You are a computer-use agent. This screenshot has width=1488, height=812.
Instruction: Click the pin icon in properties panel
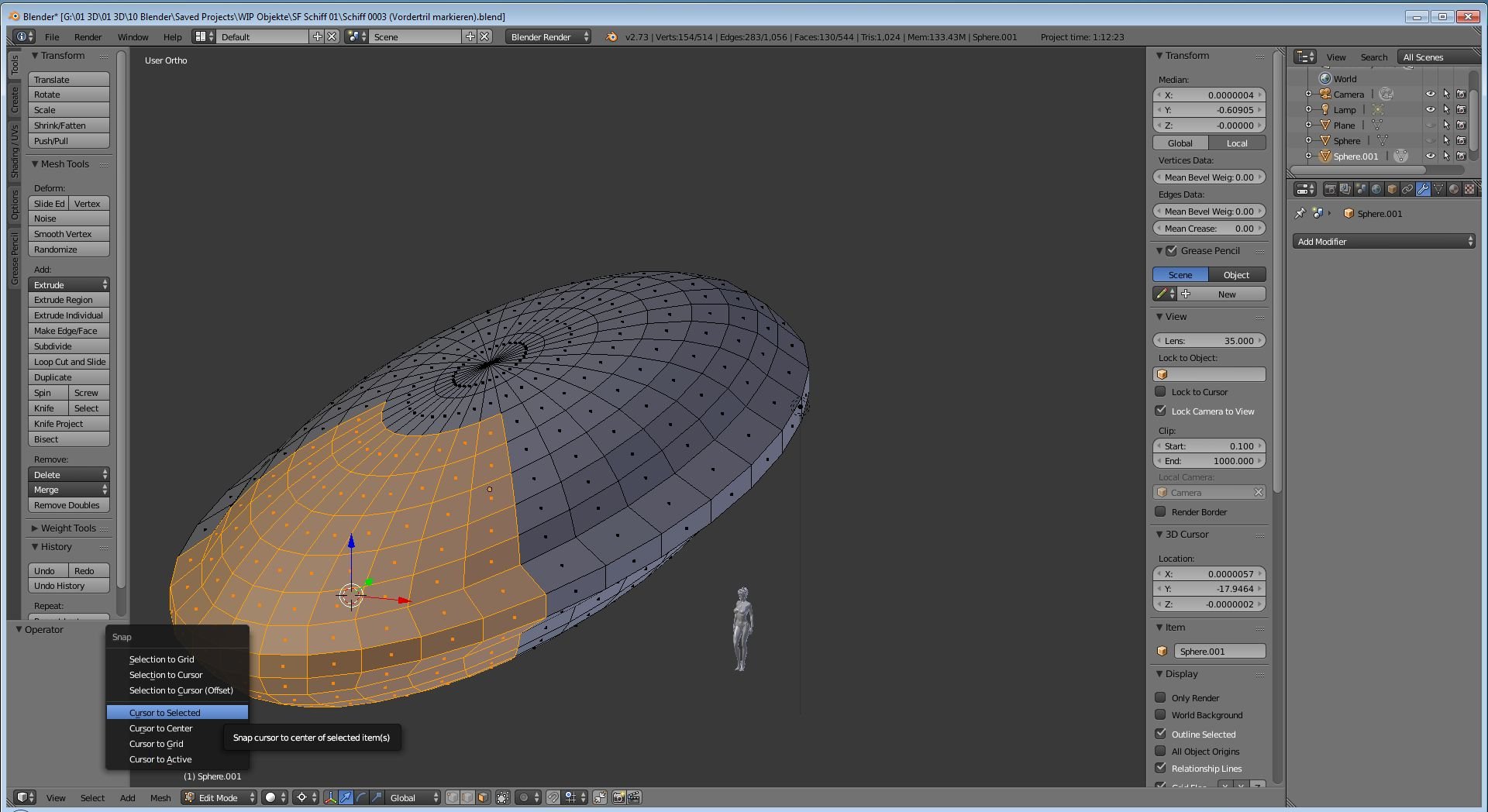[x=1300, y=214]
